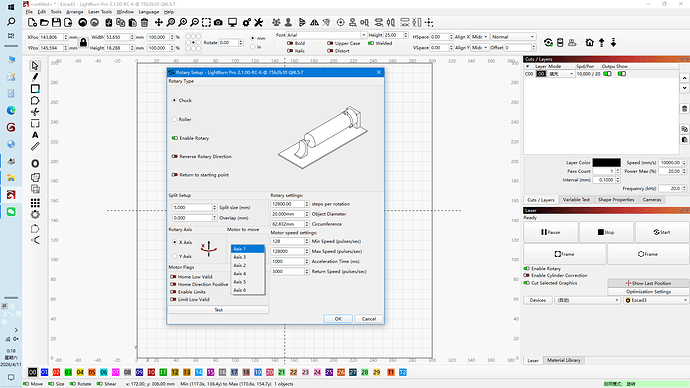Open the Arrange menu
This screenshot has height=388, width=690.
click(74, 12)
